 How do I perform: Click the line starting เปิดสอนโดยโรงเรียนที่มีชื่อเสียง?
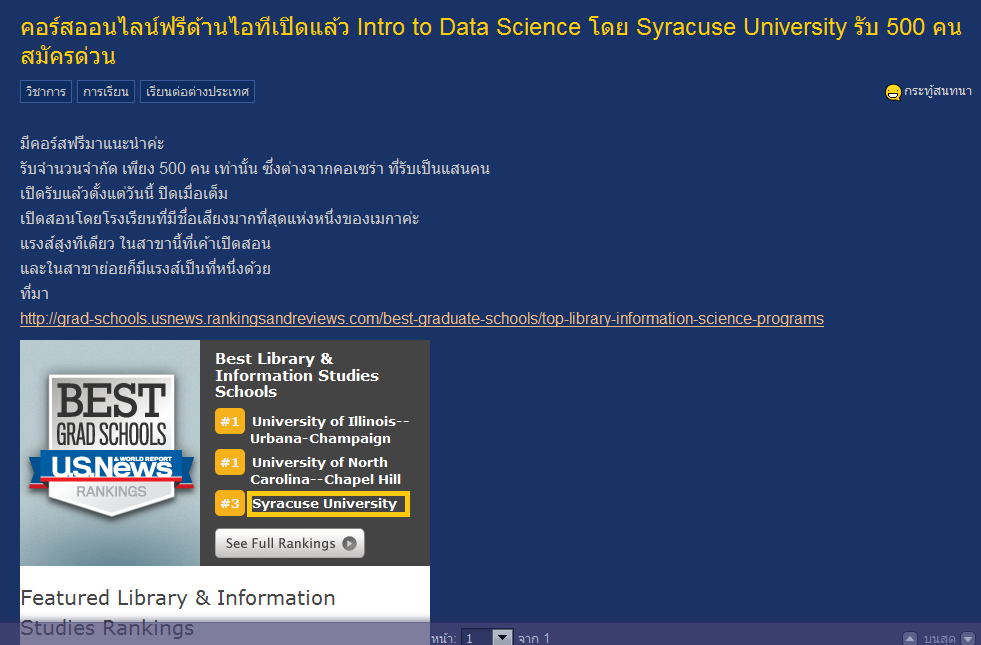(x=220, y=218)
